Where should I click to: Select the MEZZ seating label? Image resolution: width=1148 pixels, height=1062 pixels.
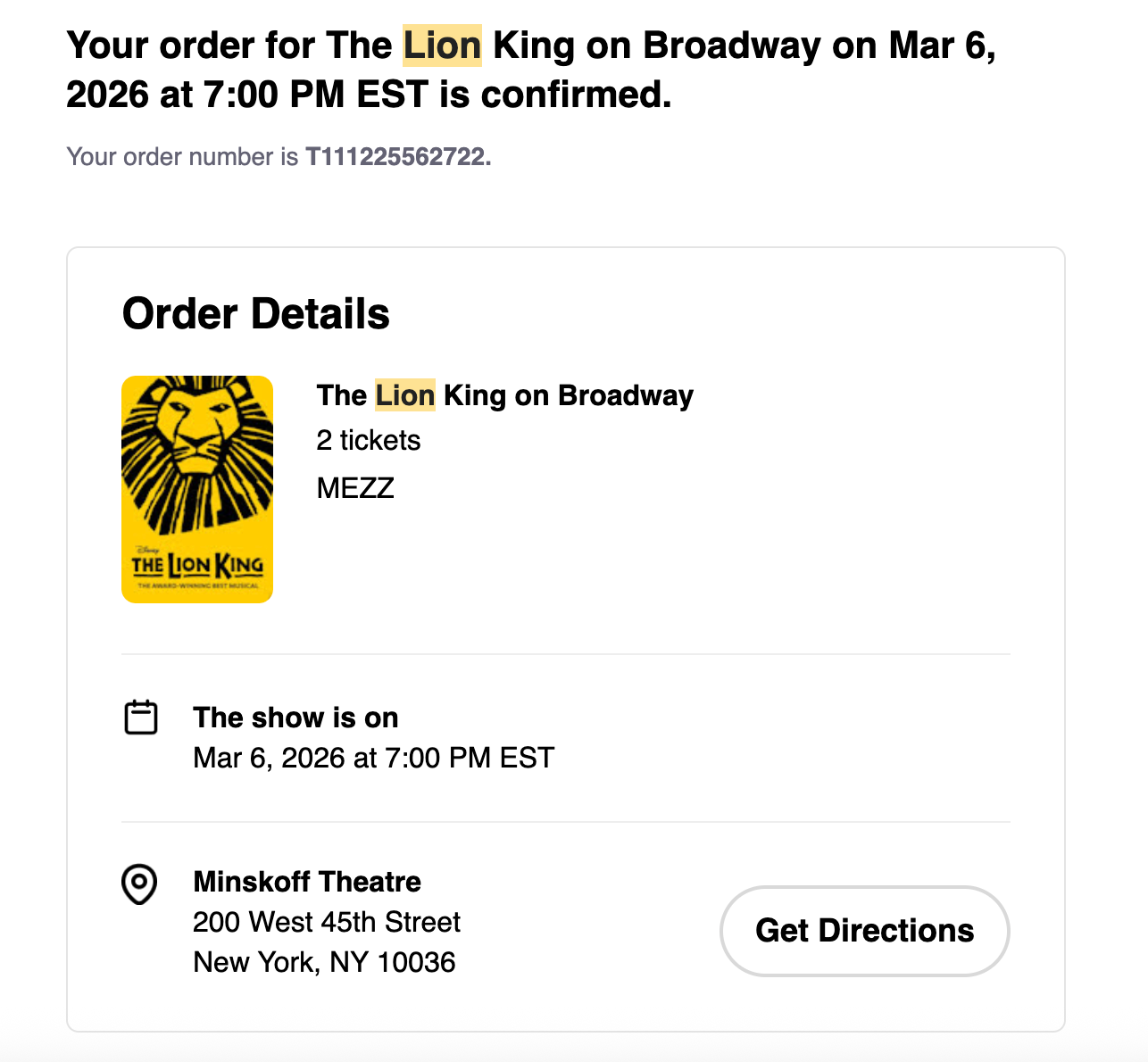click(x=355, y=488)
